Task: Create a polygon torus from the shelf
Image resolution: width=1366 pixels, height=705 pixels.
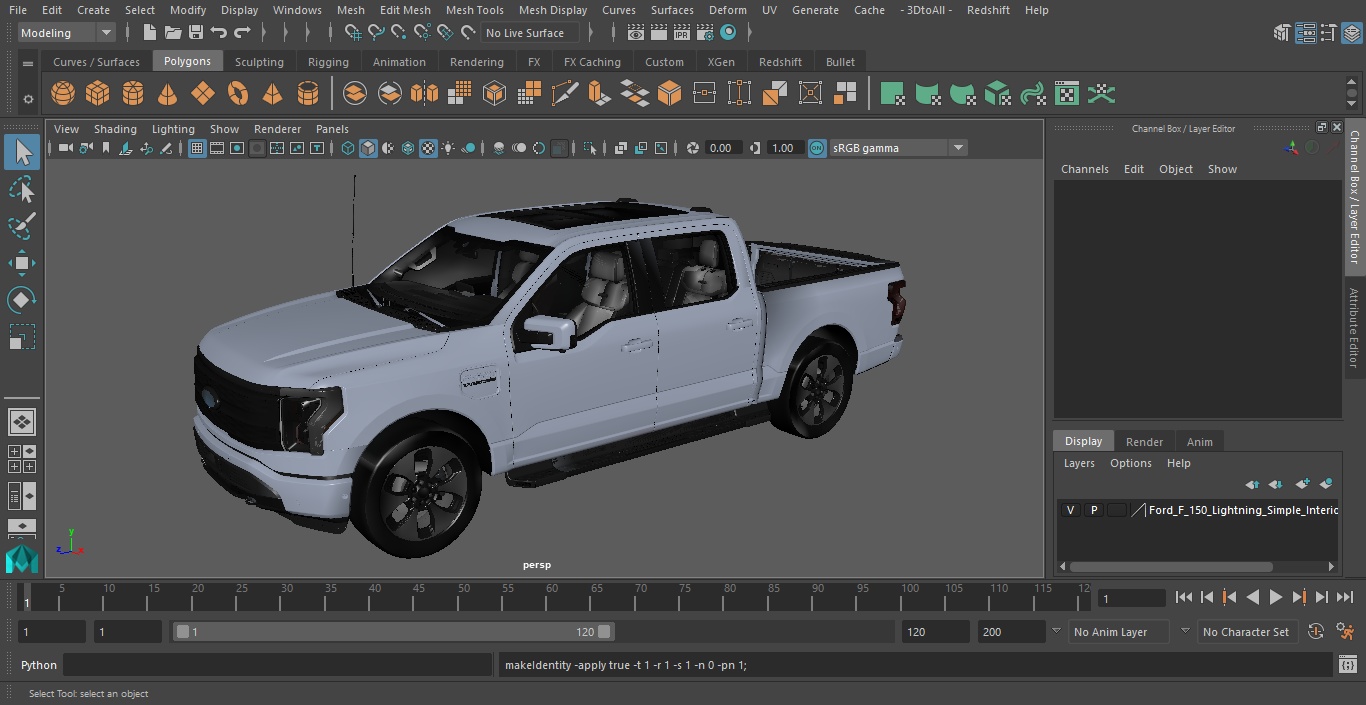Action: (238, 94)
